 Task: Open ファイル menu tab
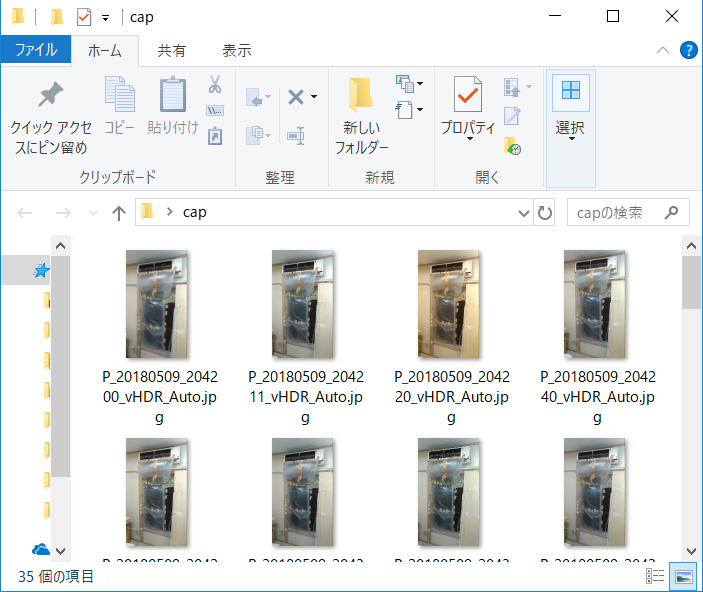(x=36, y=49)
